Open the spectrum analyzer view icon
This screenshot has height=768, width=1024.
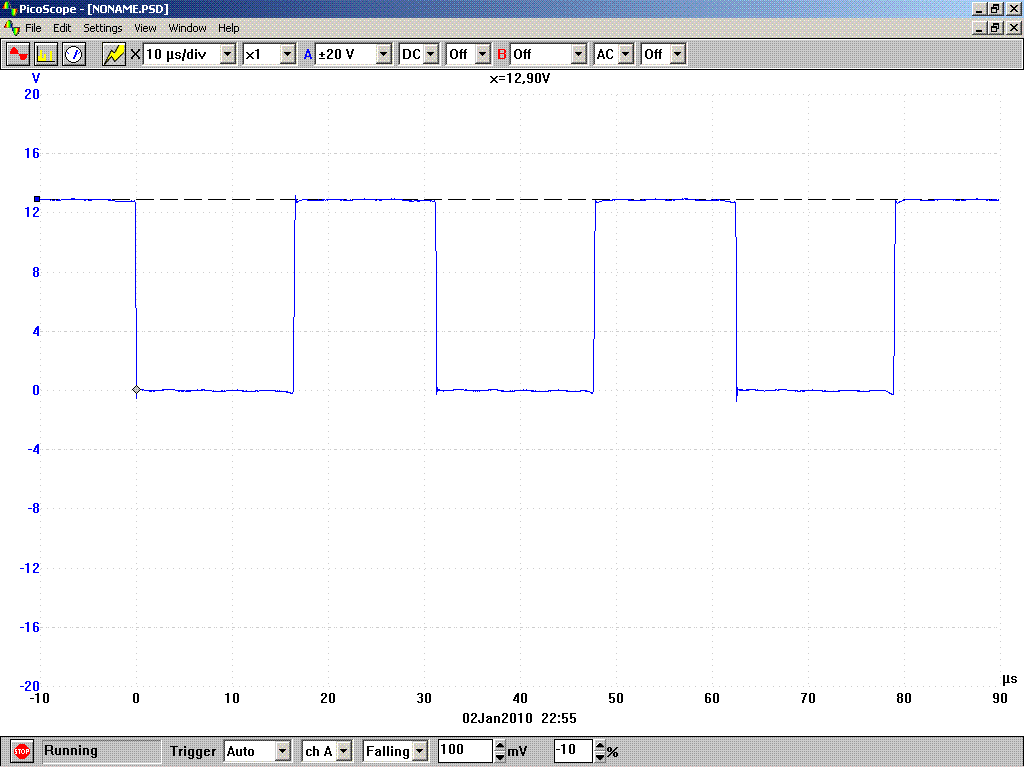coord(46,54)
